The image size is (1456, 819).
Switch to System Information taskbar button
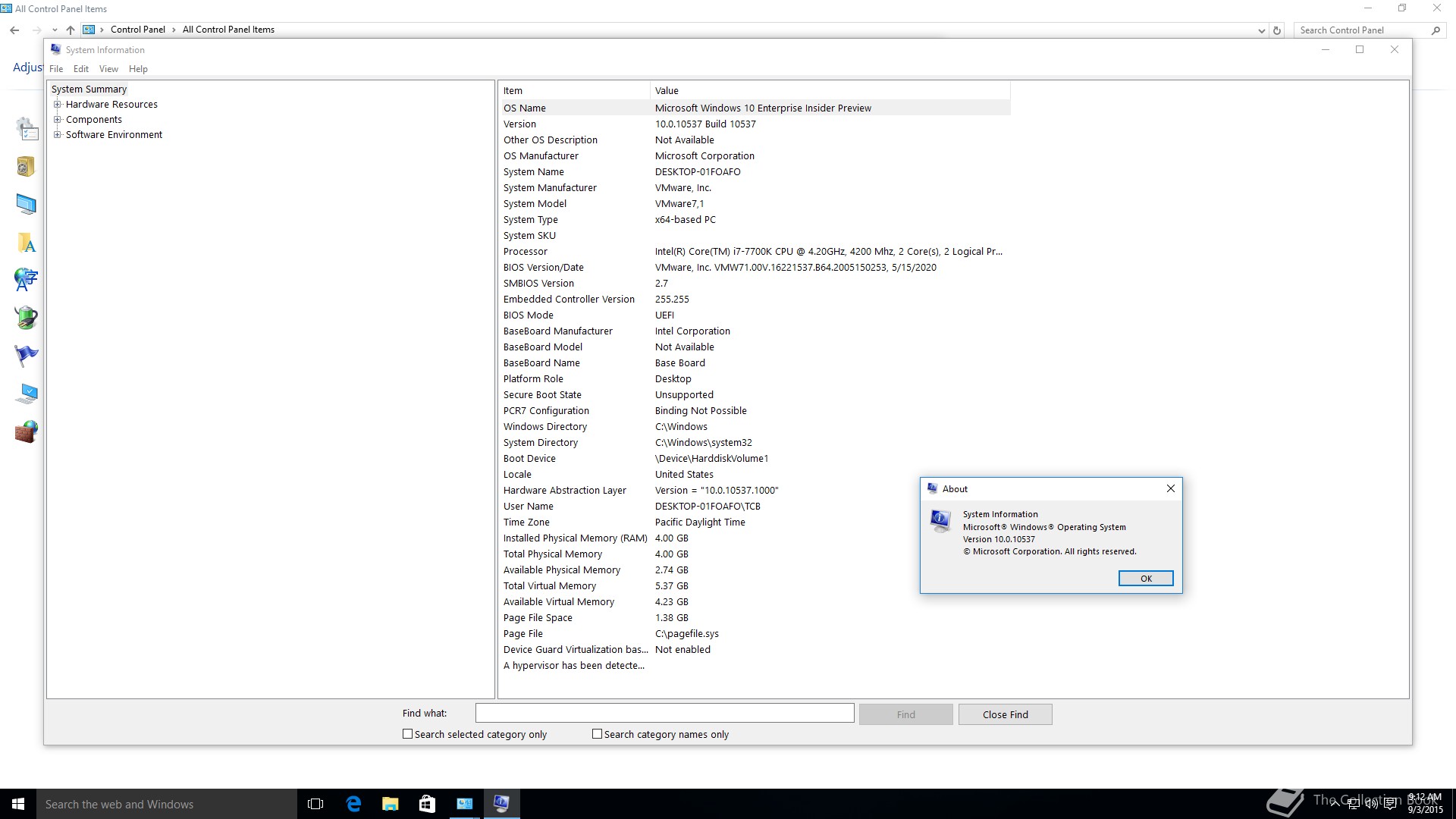[501, 804]
